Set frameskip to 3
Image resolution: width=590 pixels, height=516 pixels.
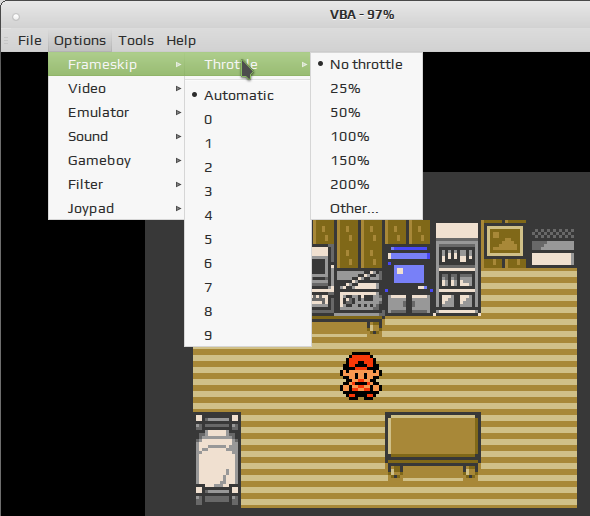click(x=248, y=191)
